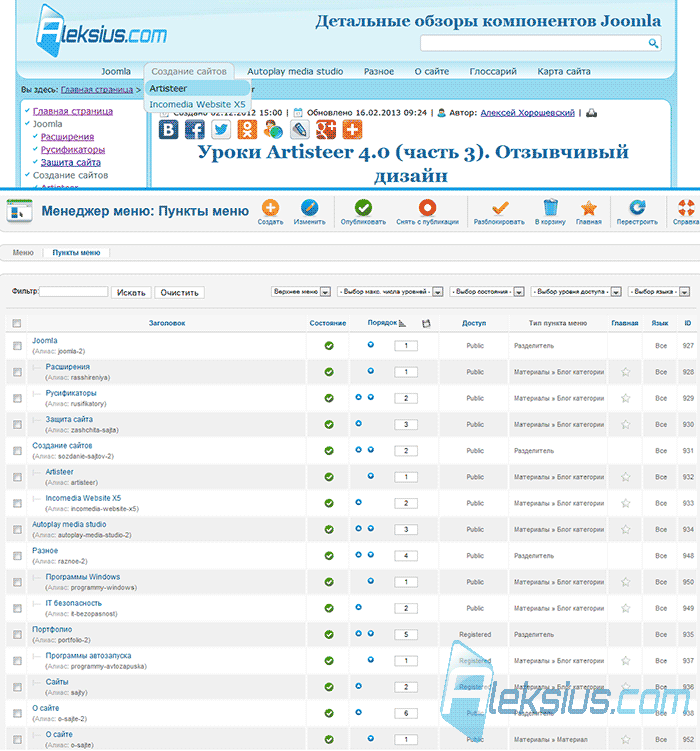Open the Верхнее меню dropdown
The image size is (700, 751).
pos(301,292)
